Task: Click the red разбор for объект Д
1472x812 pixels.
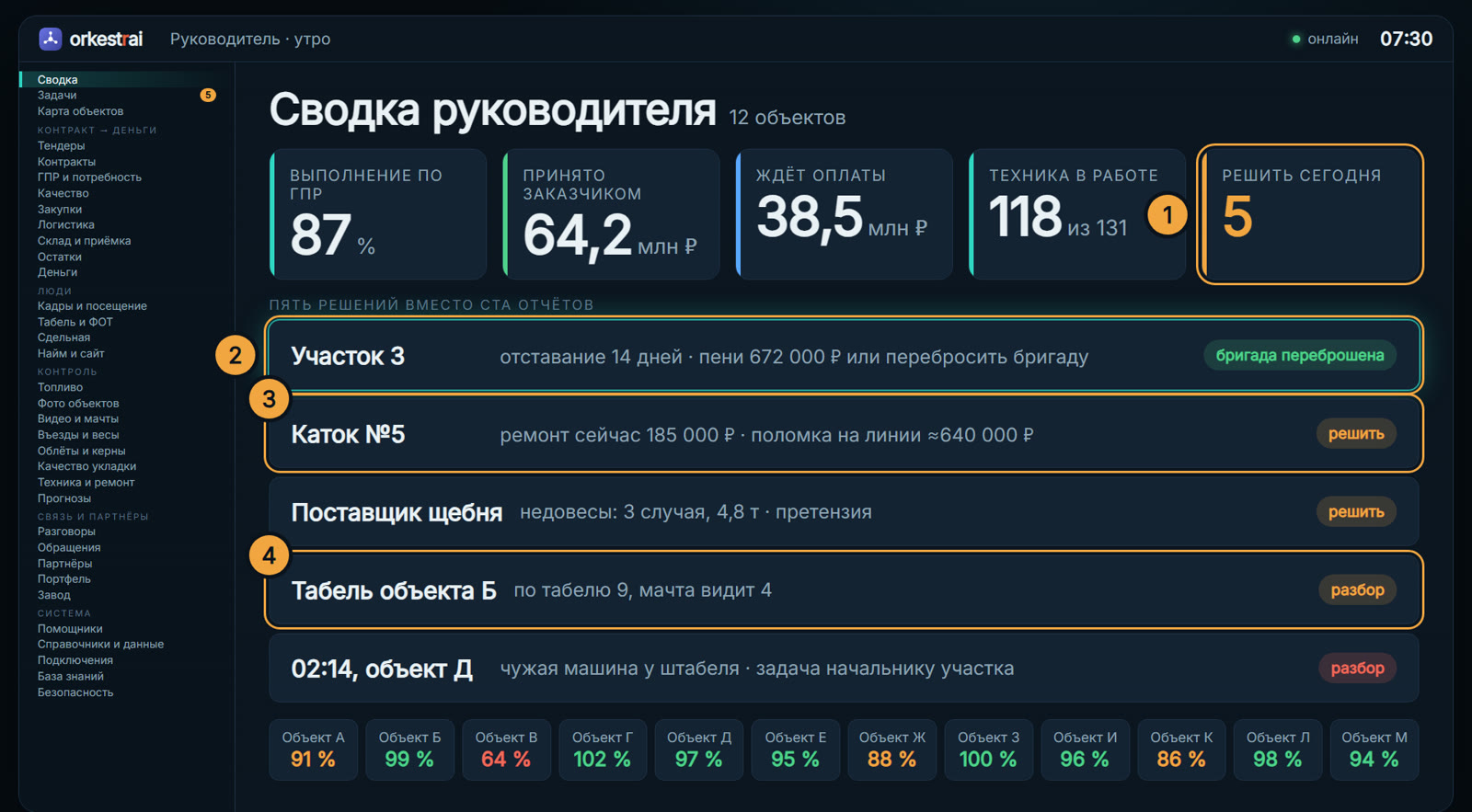Action: (x=1357, y=669)
